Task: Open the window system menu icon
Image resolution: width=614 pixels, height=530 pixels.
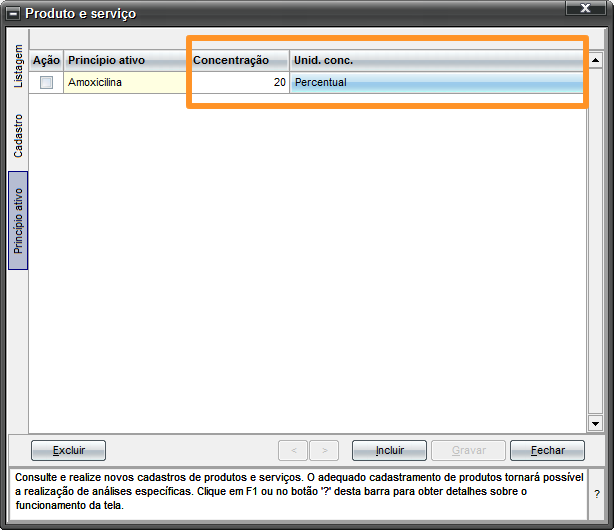Action: pos(13,14)
